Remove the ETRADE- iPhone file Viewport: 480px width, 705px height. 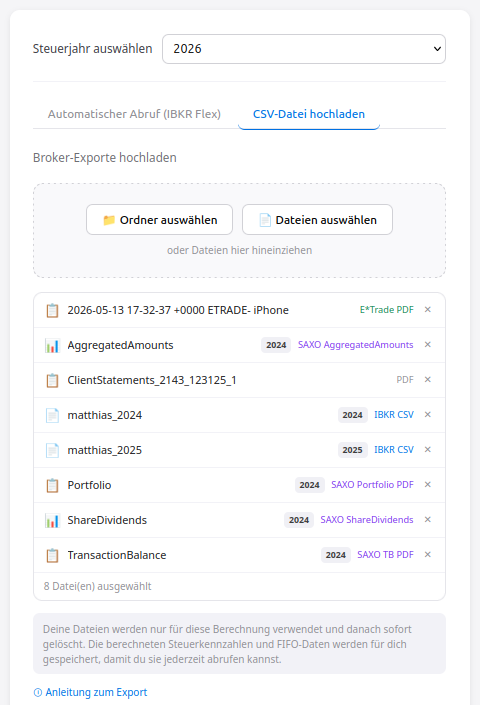point(428,310)
